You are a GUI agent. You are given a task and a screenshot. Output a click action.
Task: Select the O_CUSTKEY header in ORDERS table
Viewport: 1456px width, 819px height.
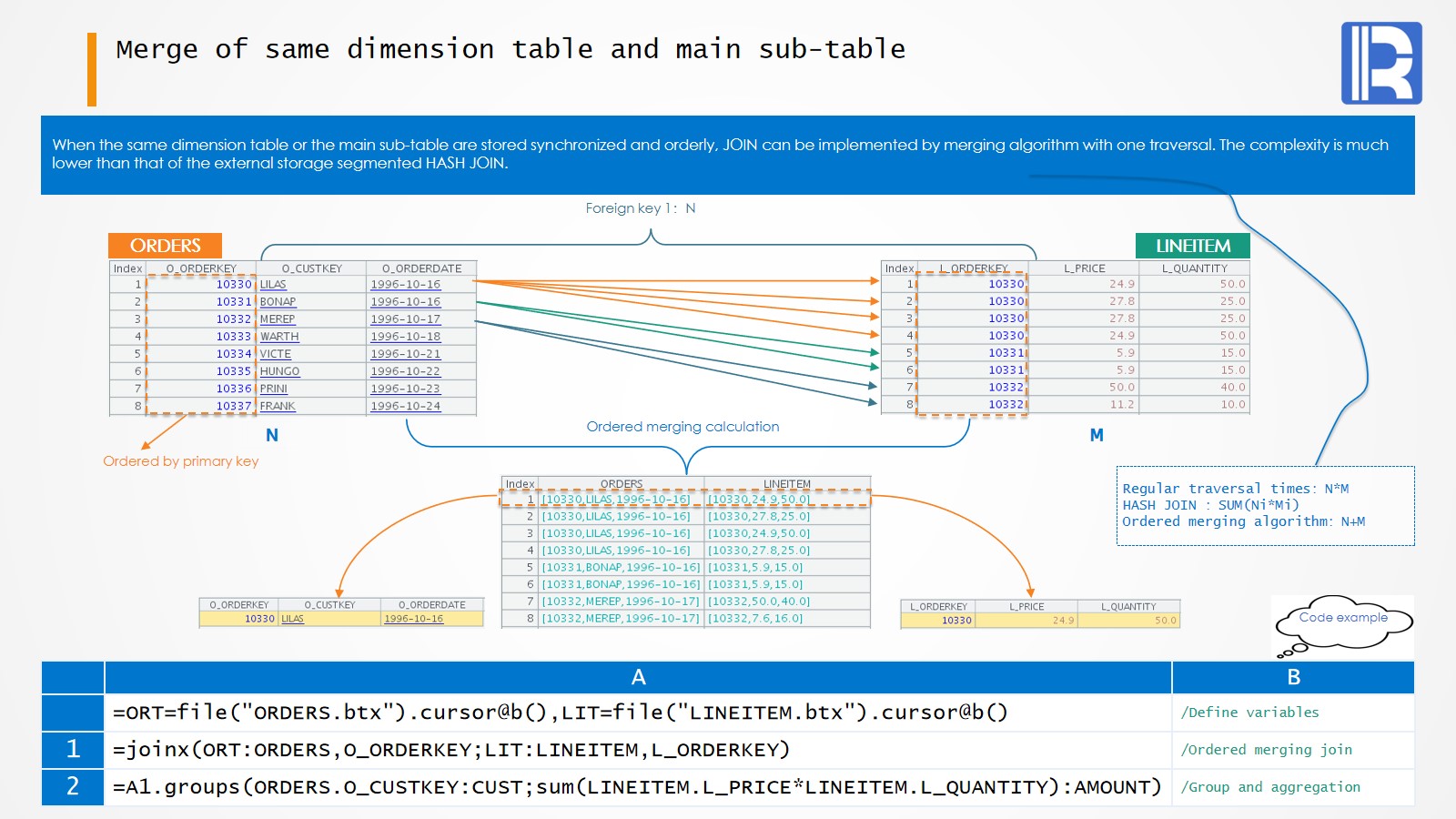click(311, 268)
